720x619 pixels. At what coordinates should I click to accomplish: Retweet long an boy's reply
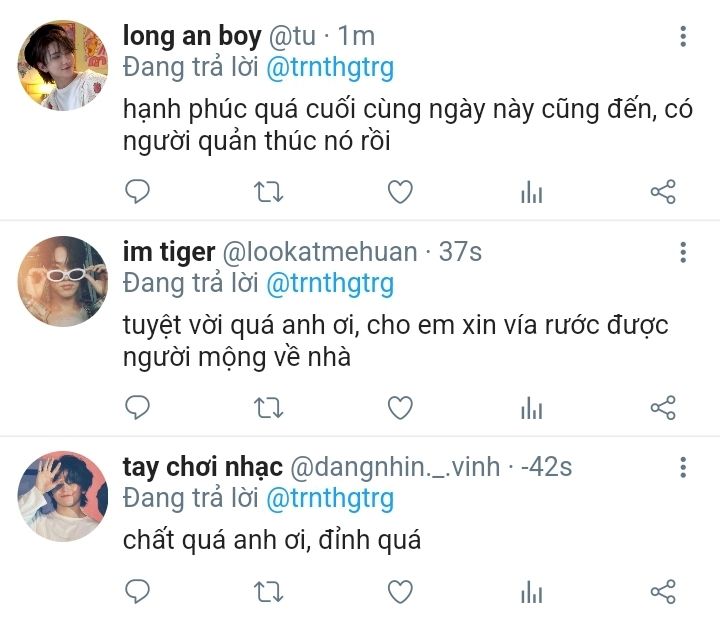coord(269,192)
